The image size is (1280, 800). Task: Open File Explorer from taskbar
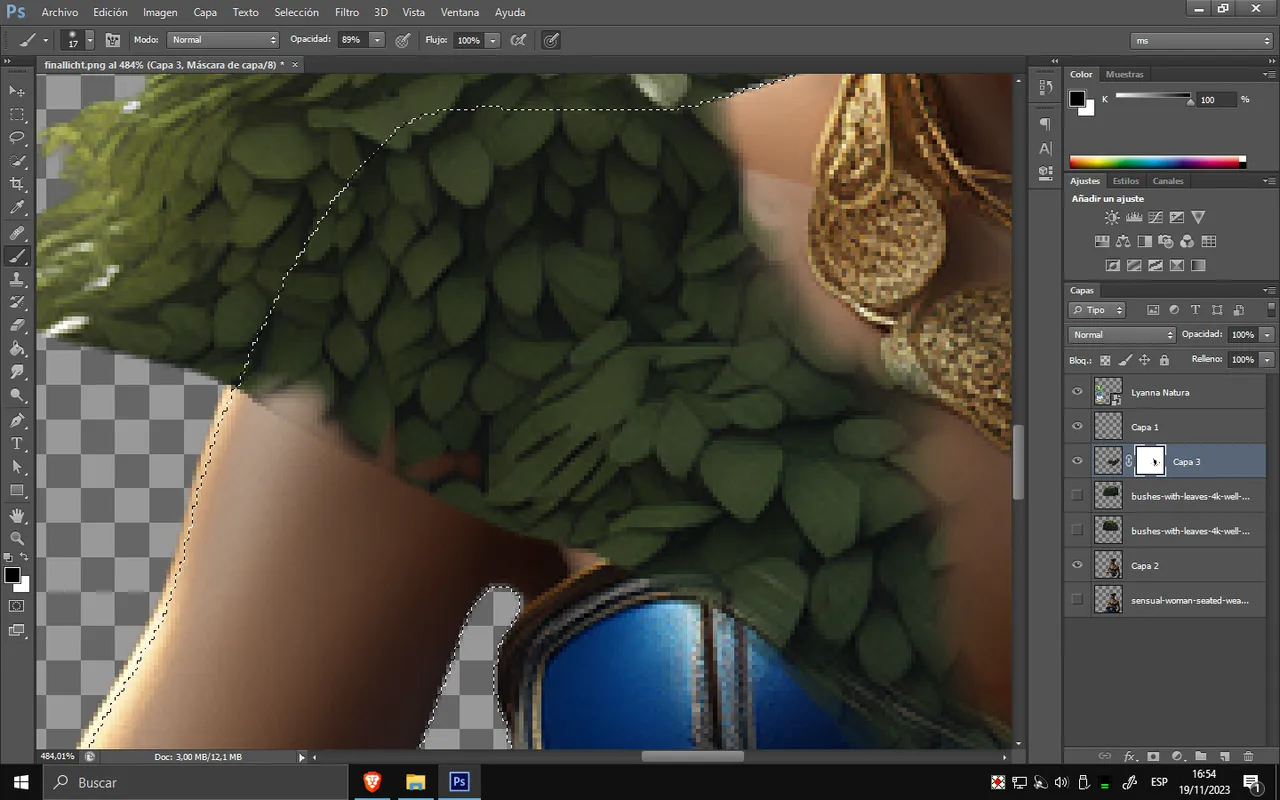415,782
